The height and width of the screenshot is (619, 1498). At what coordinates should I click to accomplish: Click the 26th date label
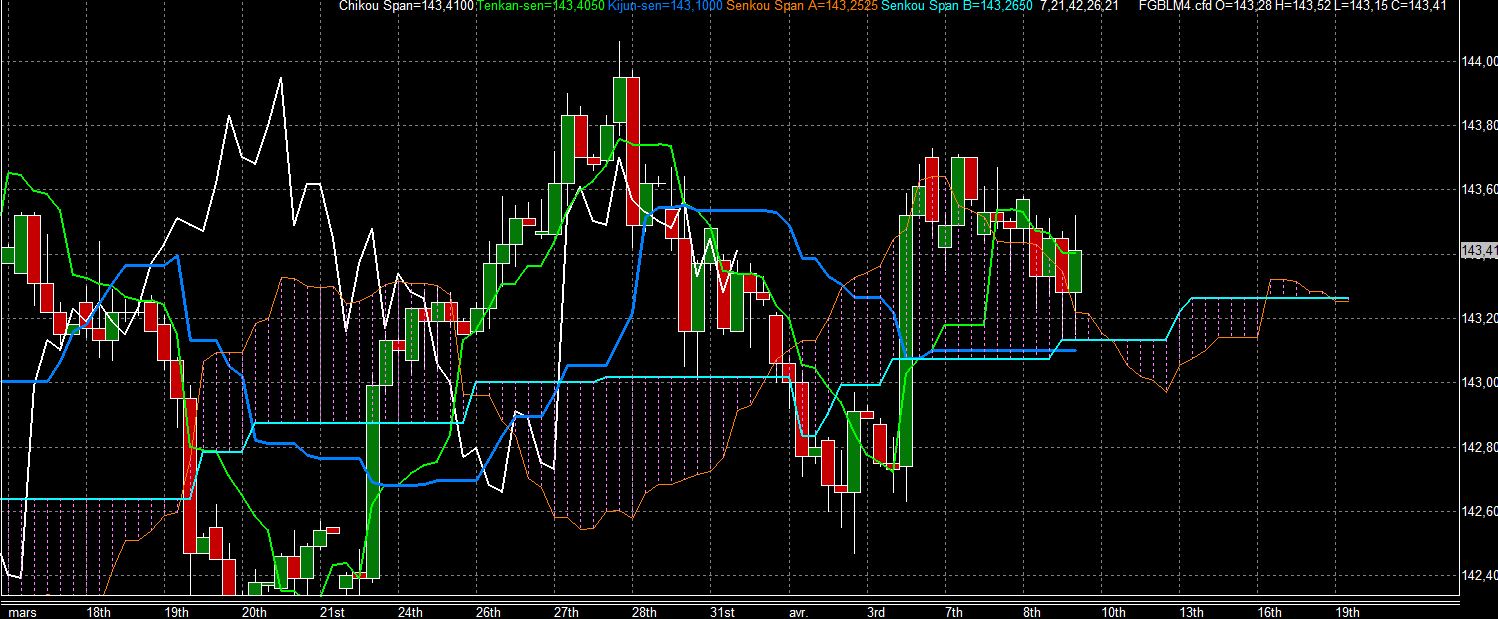[x=488, y=612]
